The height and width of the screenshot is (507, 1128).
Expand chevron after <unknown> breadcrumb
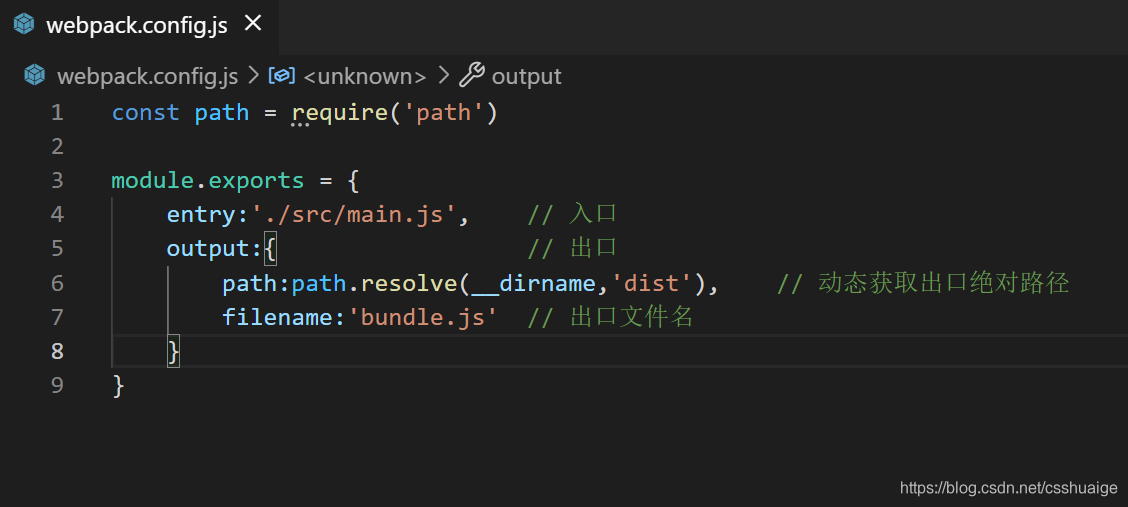click(x=443, y=76)
